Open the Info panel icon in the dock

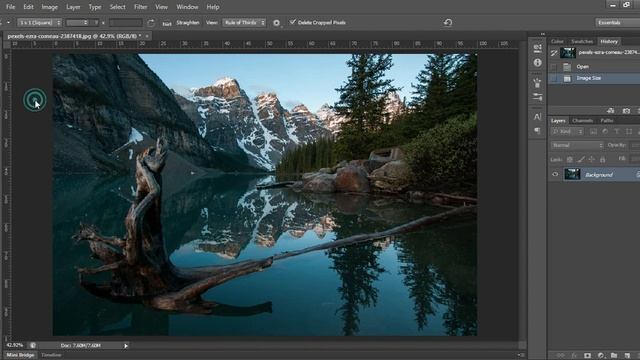coord(537,62)
